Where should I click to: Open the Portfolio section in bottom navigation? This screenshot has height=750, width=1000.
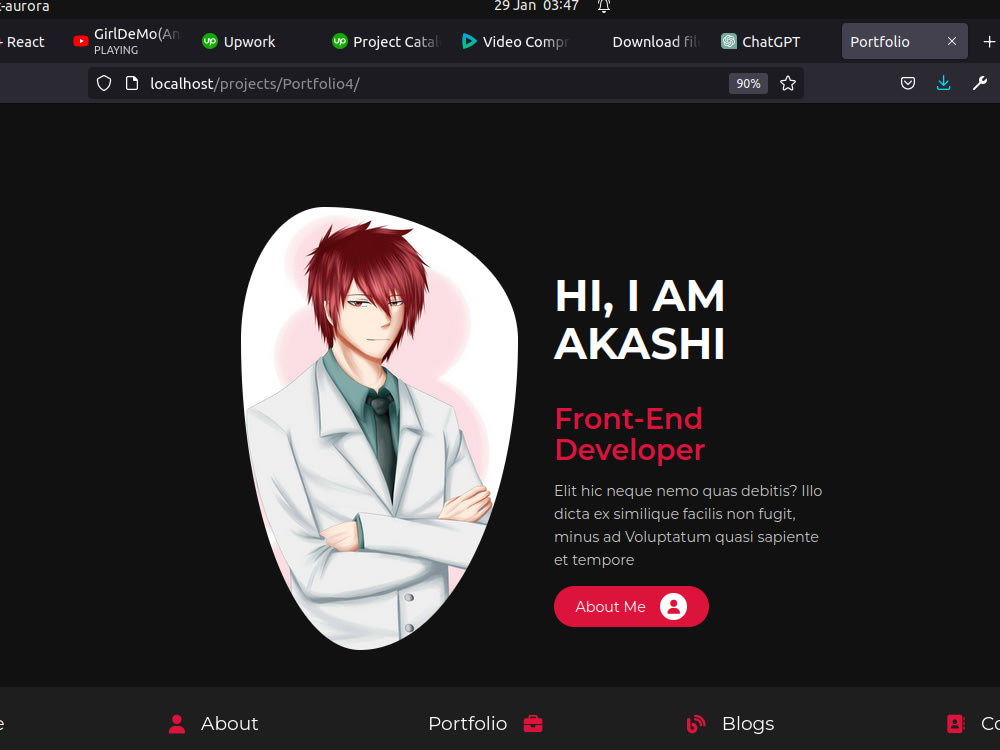point(485,724)
